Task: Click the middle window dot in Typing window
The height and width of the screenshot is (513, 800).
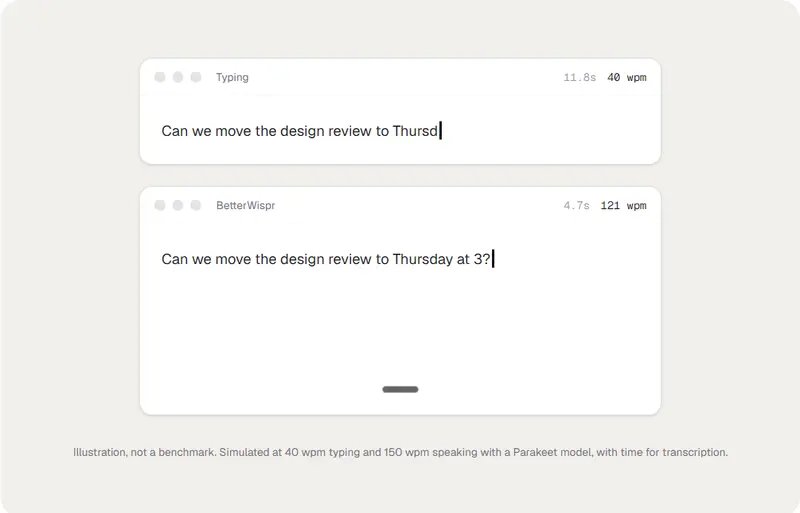Action: 178,77
